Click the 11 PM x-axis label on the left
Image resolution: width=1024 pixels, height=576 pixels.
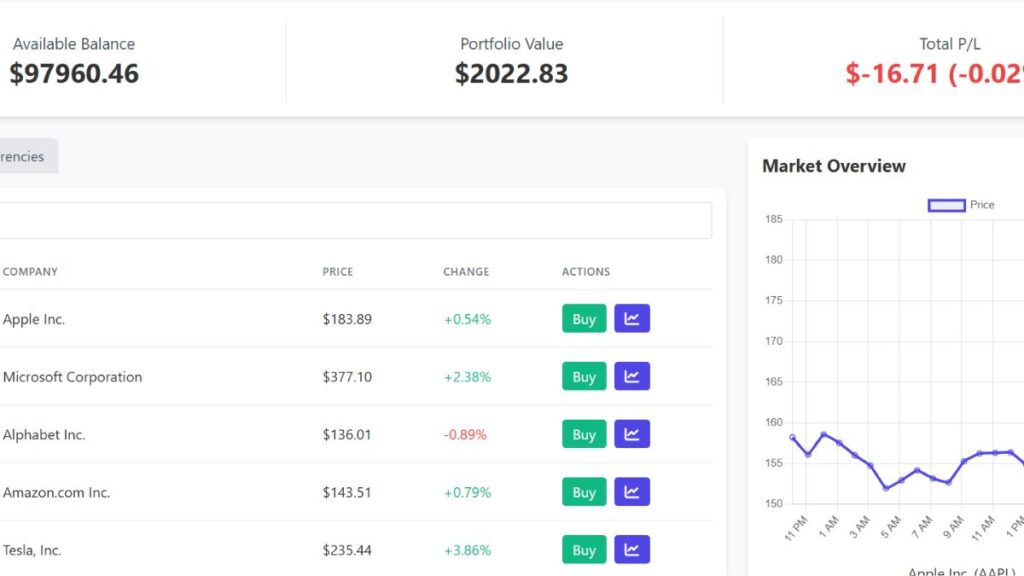point(796,528)
